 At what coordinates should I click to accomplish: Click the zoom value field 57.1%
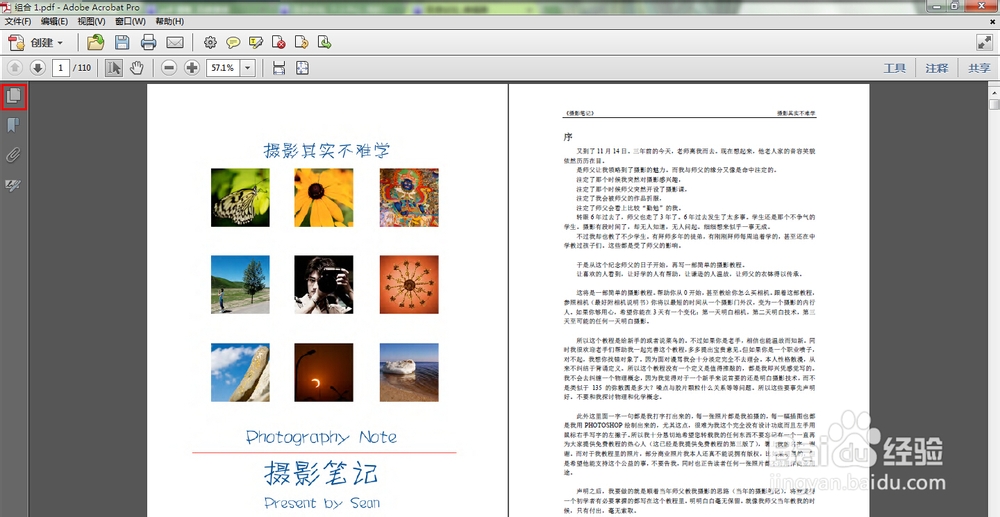(223, 68)
